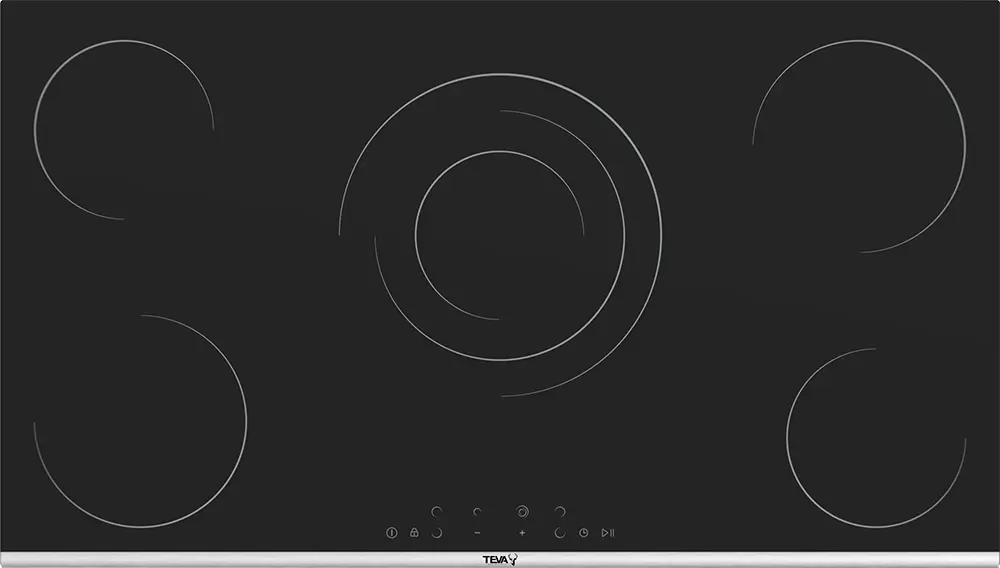Tap the zone selector left of the timer icon

click(x=560, y=533)
